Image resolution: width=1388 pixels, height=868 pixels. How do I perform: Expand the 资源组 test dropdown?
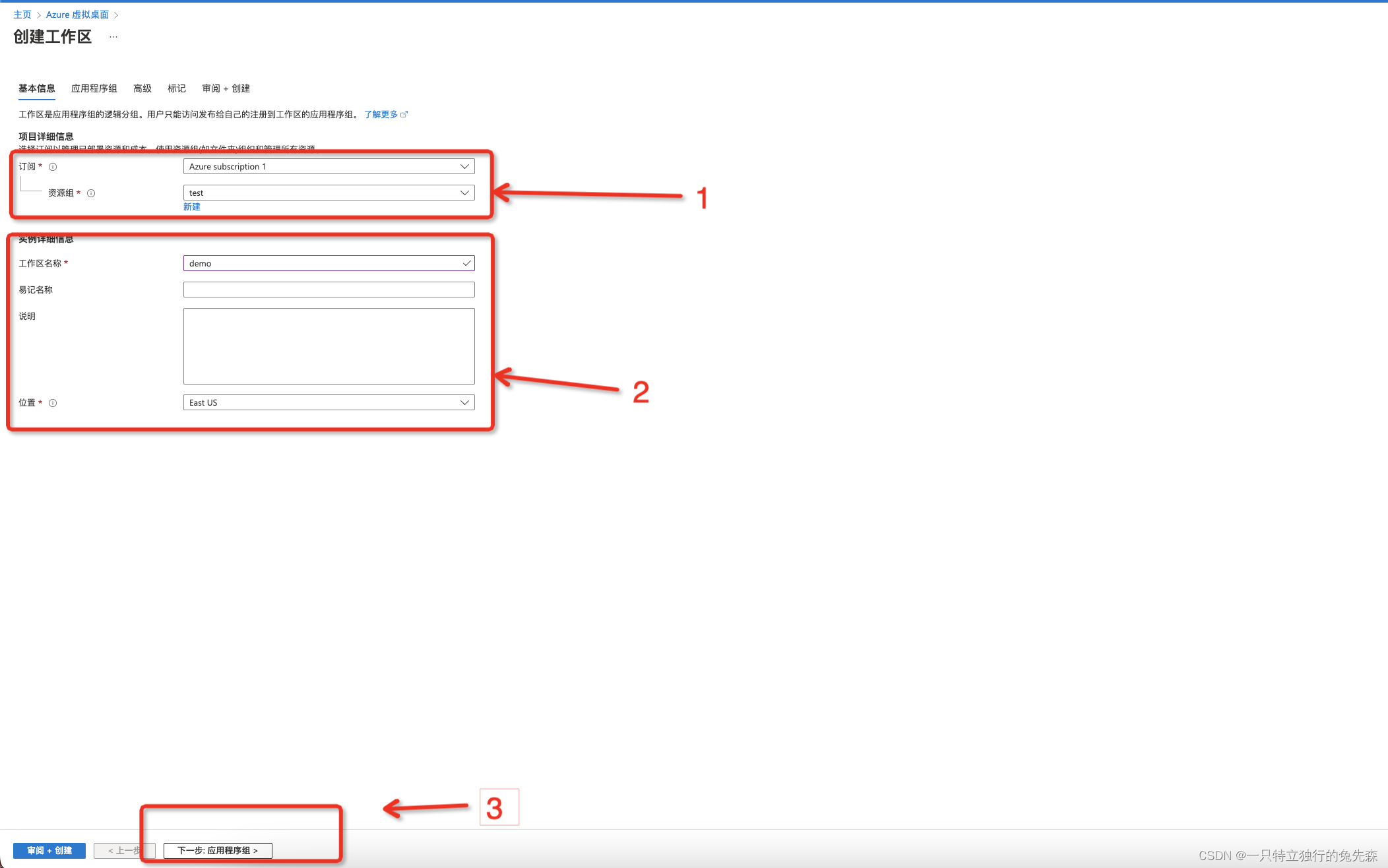click(329, 193)
